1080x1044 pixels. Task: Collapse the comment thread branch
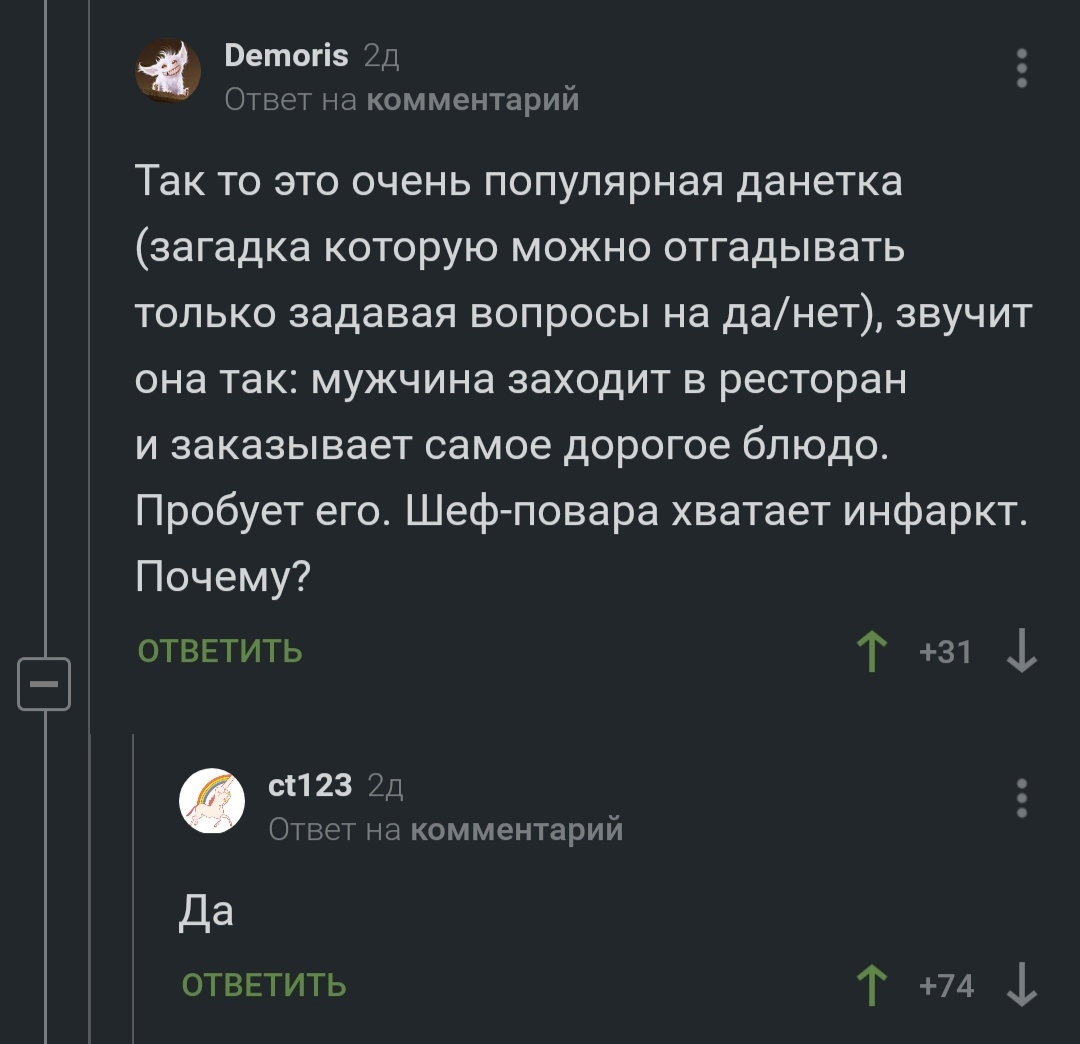point(44,684)
